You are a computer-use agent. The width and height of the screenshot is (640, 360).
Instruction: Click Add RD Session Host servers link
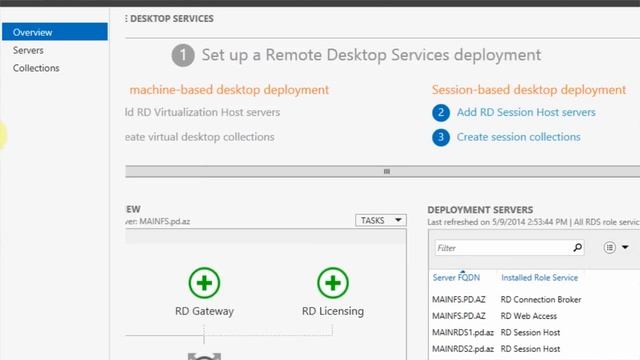(x=526, y=112)
